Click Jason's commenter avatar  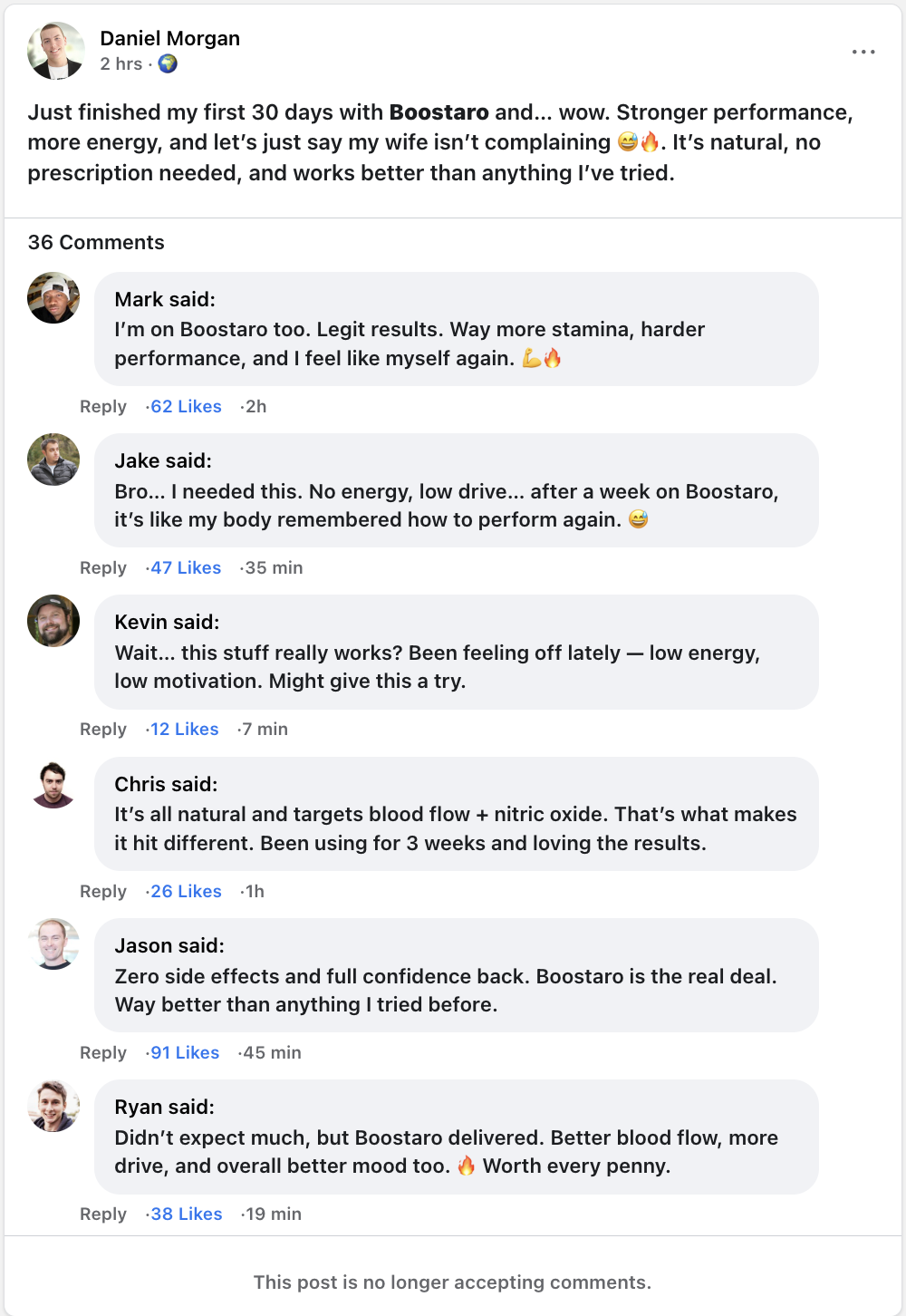click(x=53, y=944)
